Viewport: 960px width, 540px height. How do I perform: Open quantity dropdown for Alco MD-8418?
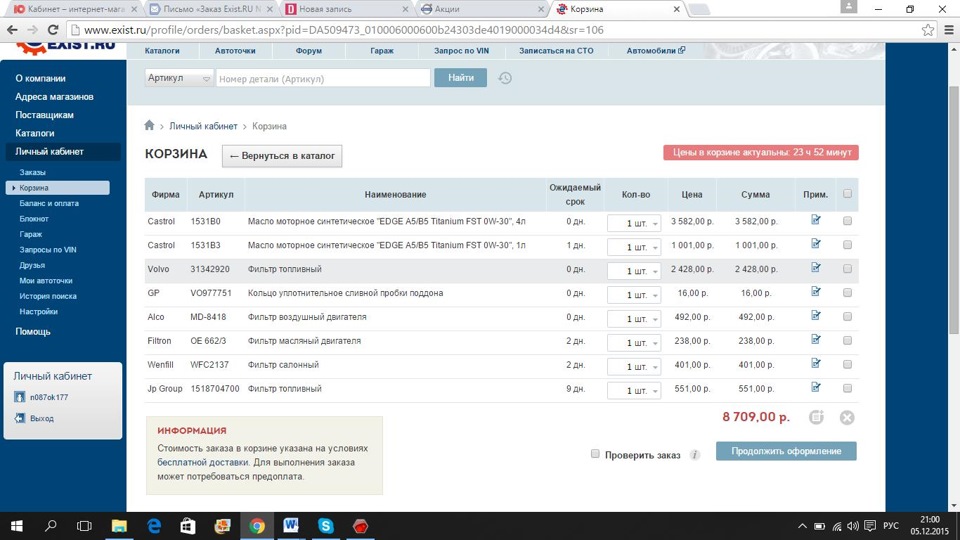point(634,318)
